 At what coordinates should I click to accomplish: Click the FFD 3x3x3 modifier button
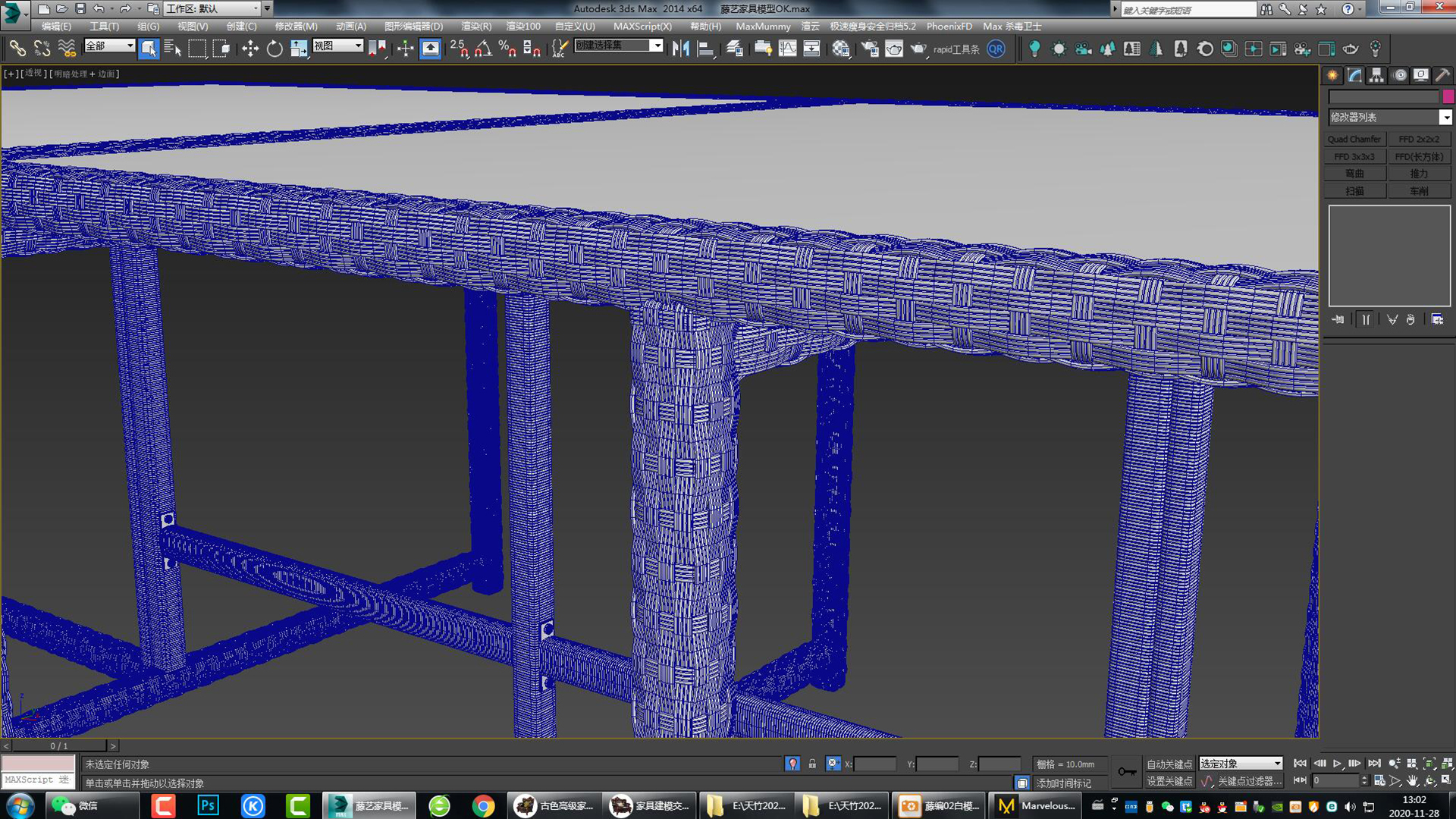click(x=1354, y=157)
